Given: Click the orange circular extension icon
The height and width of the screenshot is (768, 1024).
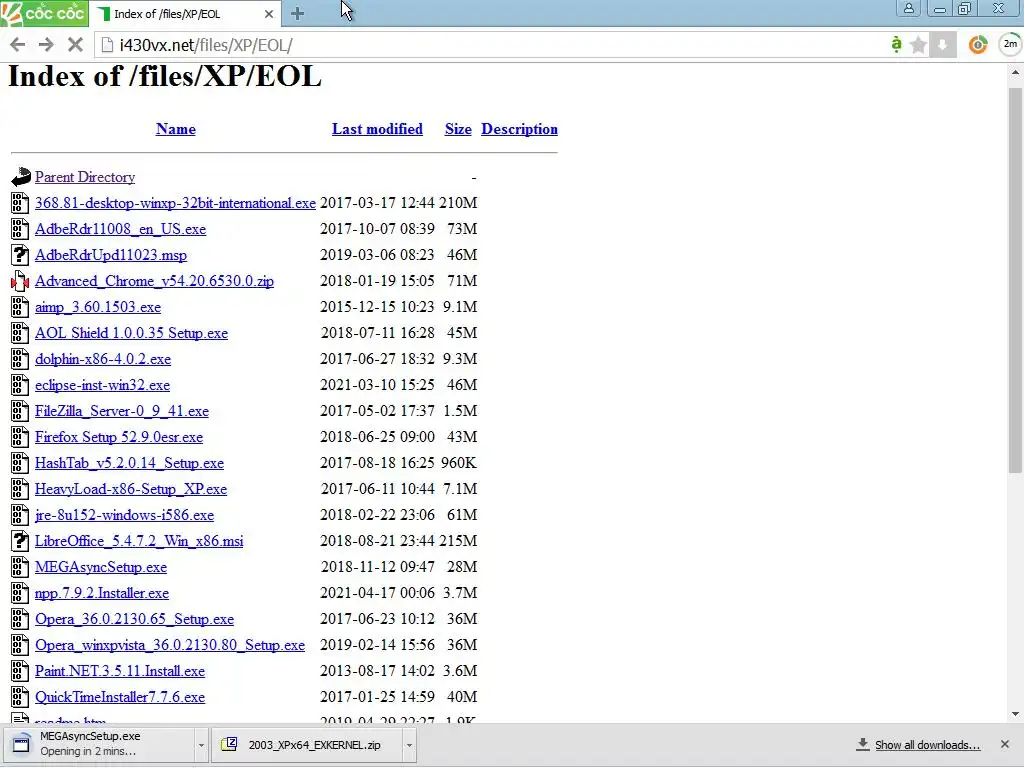Looking at the screenshot, I should (x=978, y=44).
